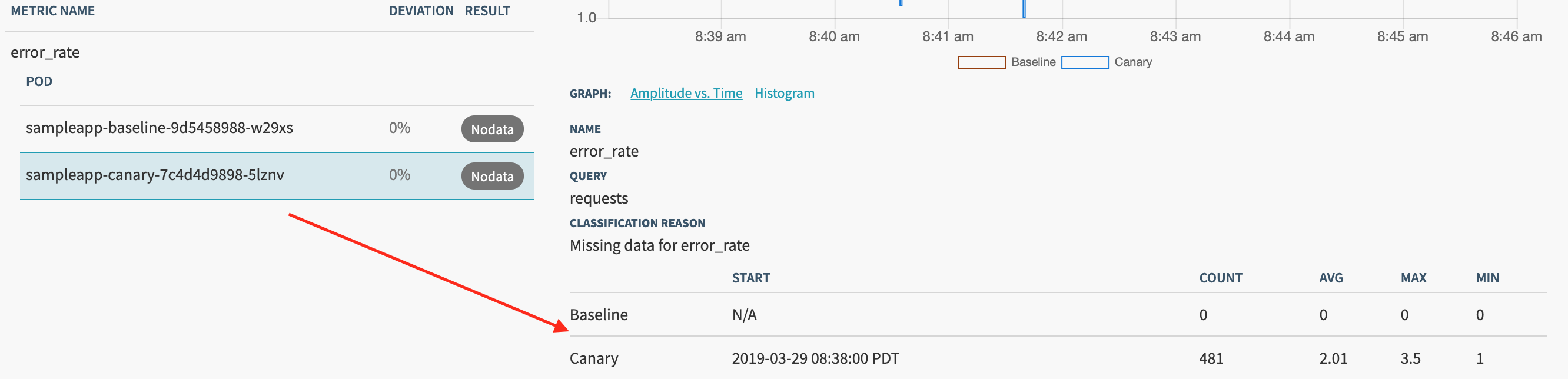1568x379 pixels.
Task: Click the Nodata badge for the baseline pod
Action: pyautogui.click(x=492, y=128)
